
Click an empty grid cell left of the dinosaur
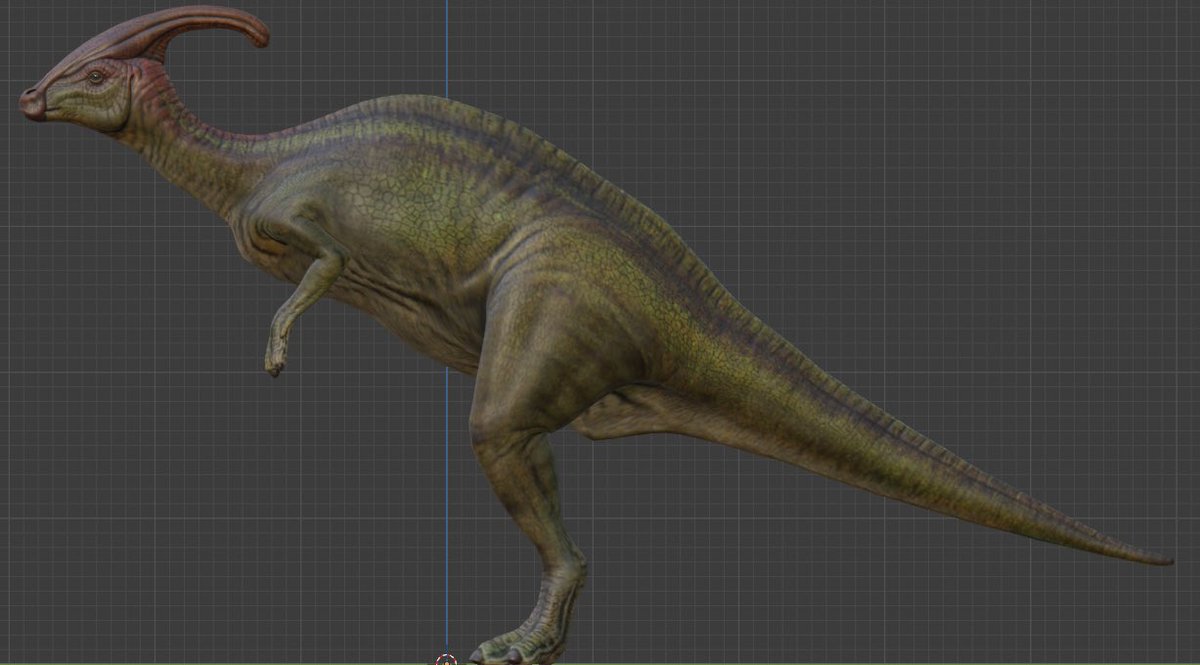coord(100,400)
